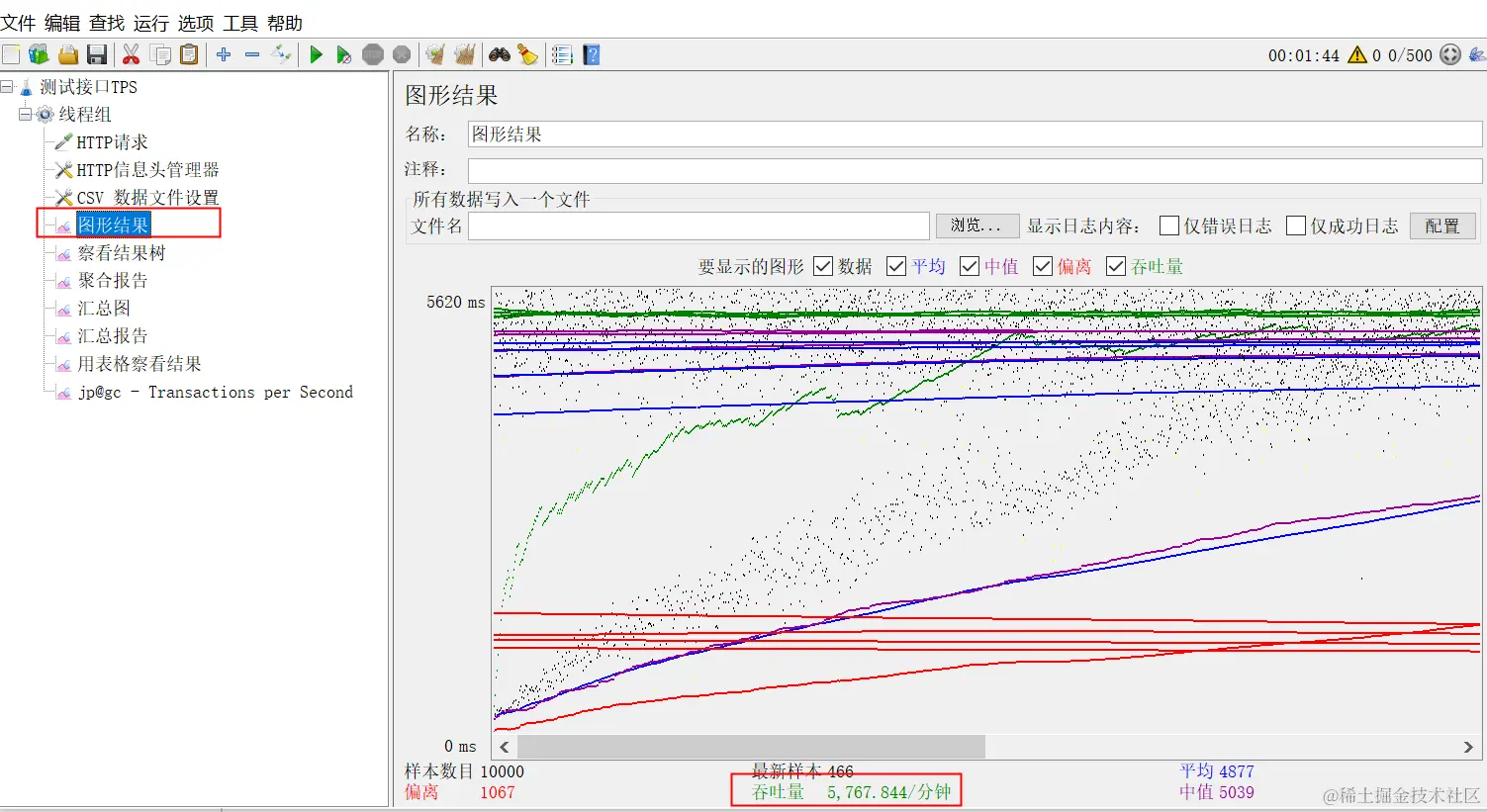Screen dimensions: 1487x812
Task: Click the Cut scissors icon in toolbar
Action: (x=131, y=54)
